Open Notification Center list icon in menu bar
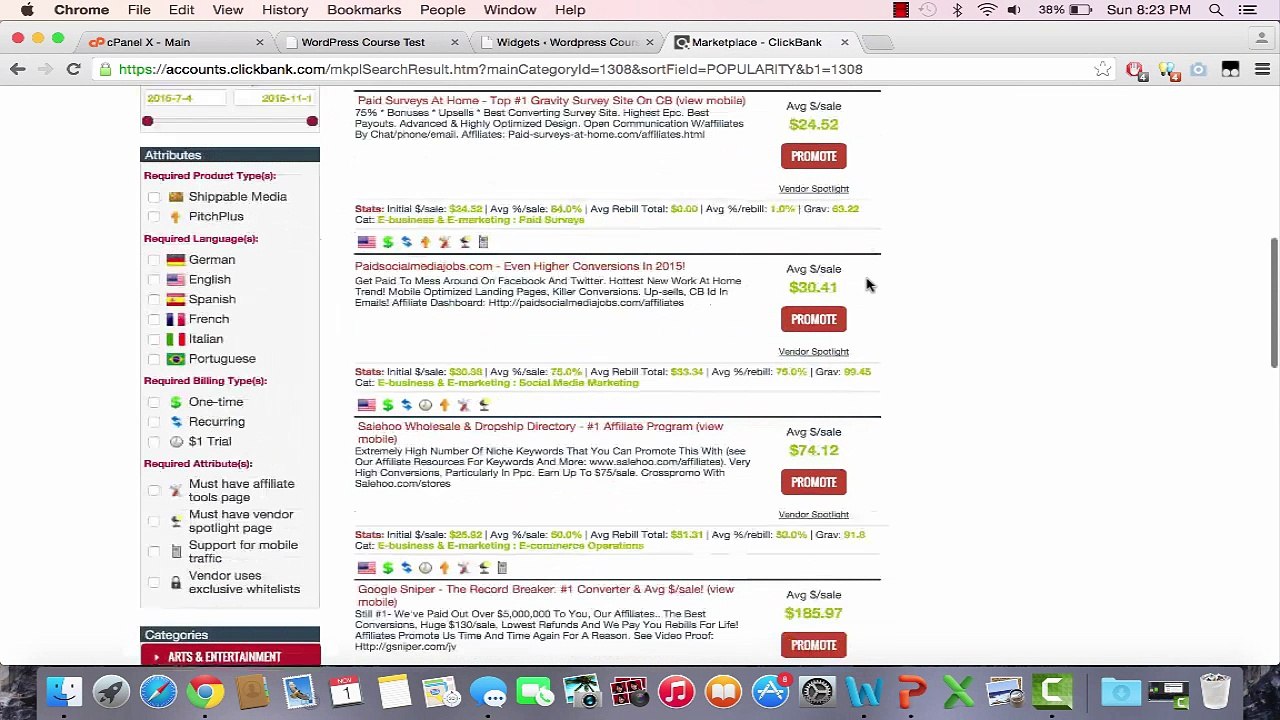Image resolution: width=1280 pixels, height=720 pixels. pyautogui.click(x=1247, y=10)
